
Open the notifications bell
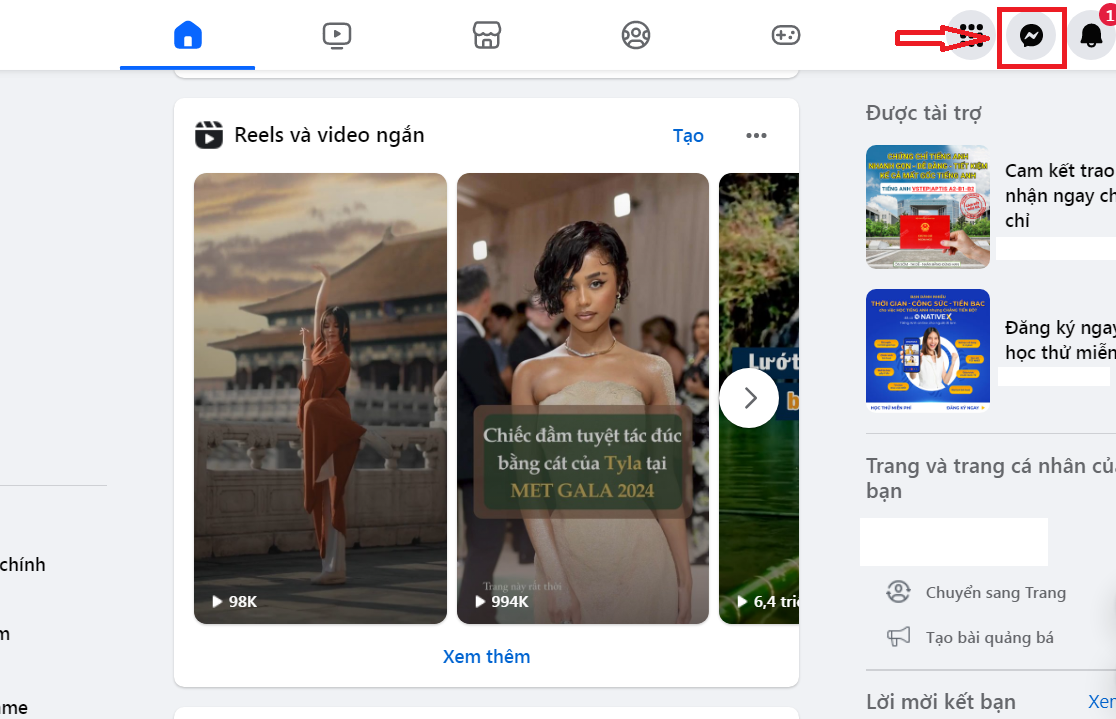(x=1091, y=35)
